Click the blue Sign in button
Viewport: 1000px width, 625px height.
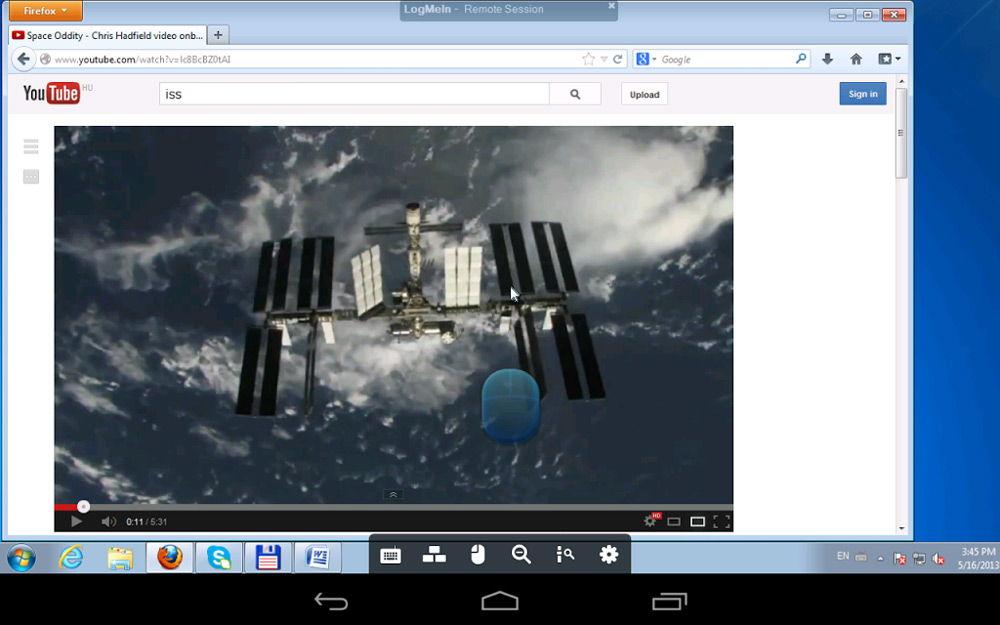[862, 94]
